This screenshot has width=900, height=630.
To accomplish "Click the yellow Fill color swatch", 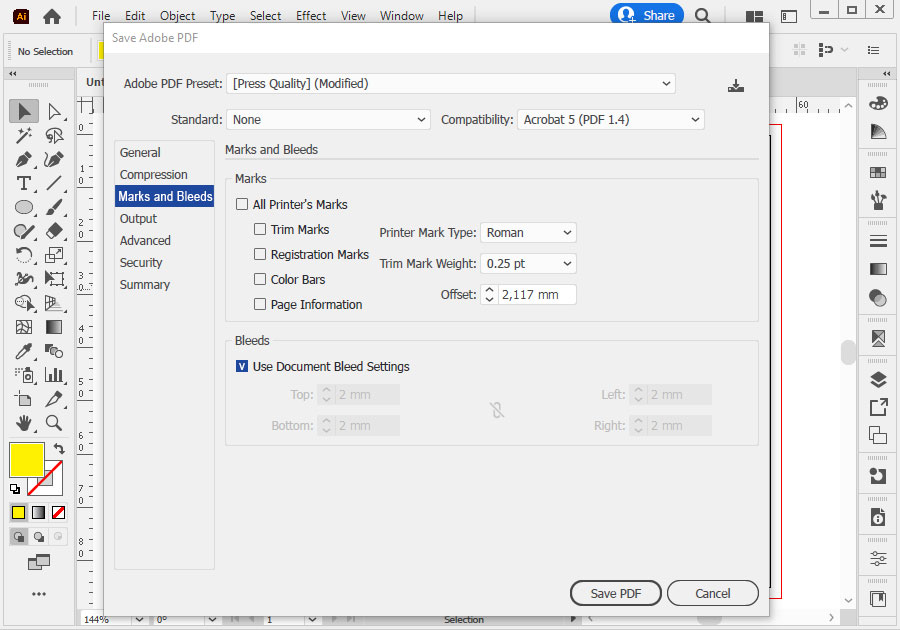I will pos(26,460).
